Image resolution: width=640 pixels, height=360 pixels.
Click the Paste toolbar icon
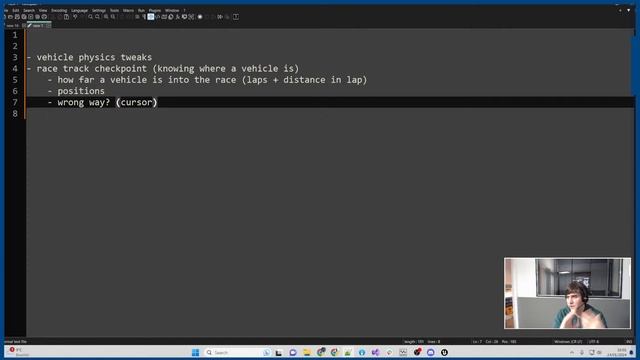[x=67, y=17]
